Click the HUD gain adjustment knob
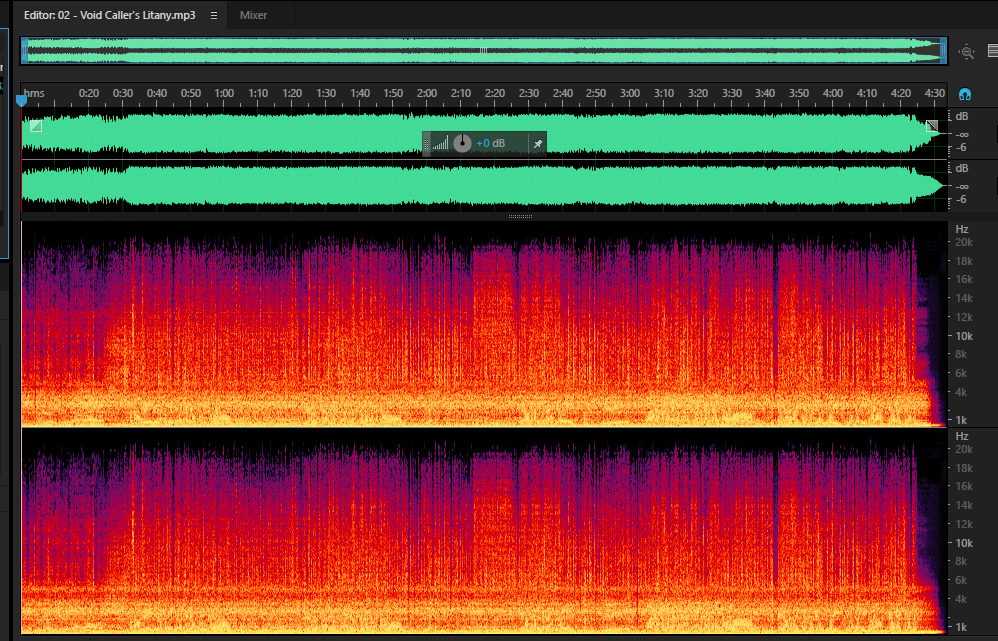Screen dimensions: 998x641 tap(463, 143)
